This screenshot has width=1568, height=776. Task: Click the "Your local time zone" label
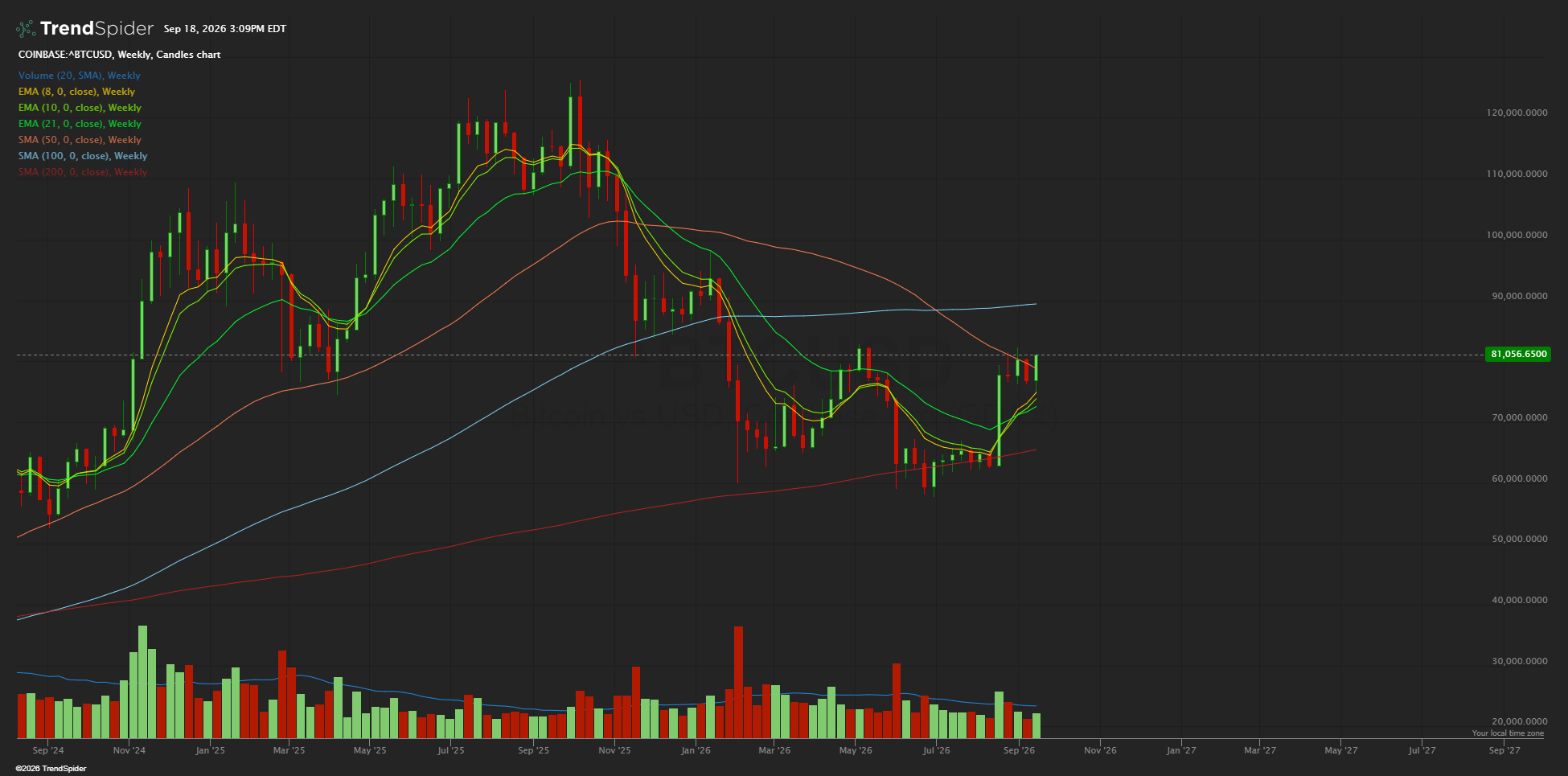tap(1508, 733)
